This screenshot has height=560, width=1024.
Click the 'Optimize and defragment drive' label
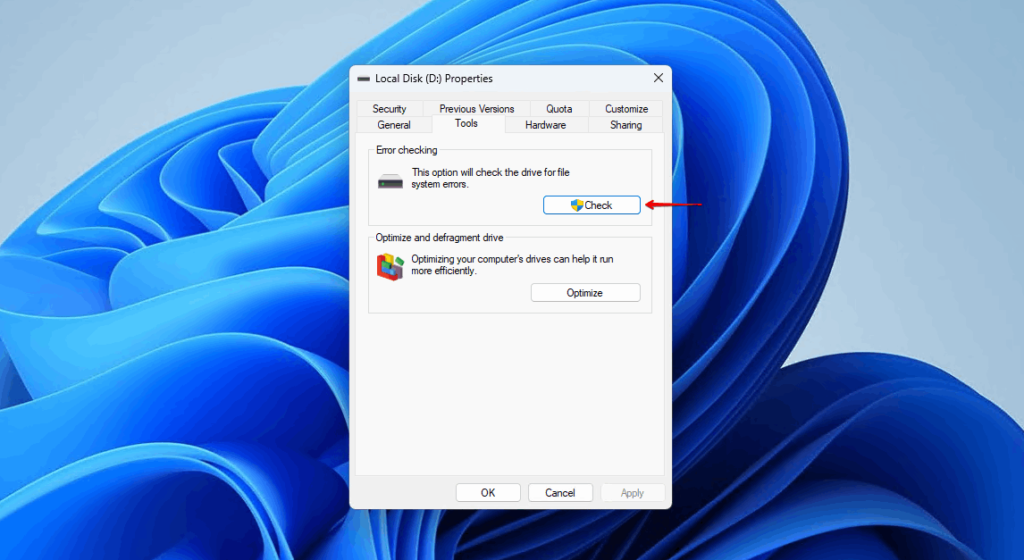point(439,238)
